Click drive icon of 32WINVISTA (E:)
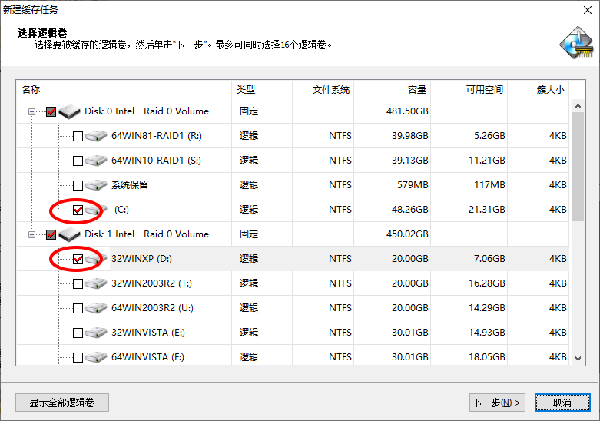Image resolution: width=600 pixels, height=421 pixels. [x=96, y=333]
